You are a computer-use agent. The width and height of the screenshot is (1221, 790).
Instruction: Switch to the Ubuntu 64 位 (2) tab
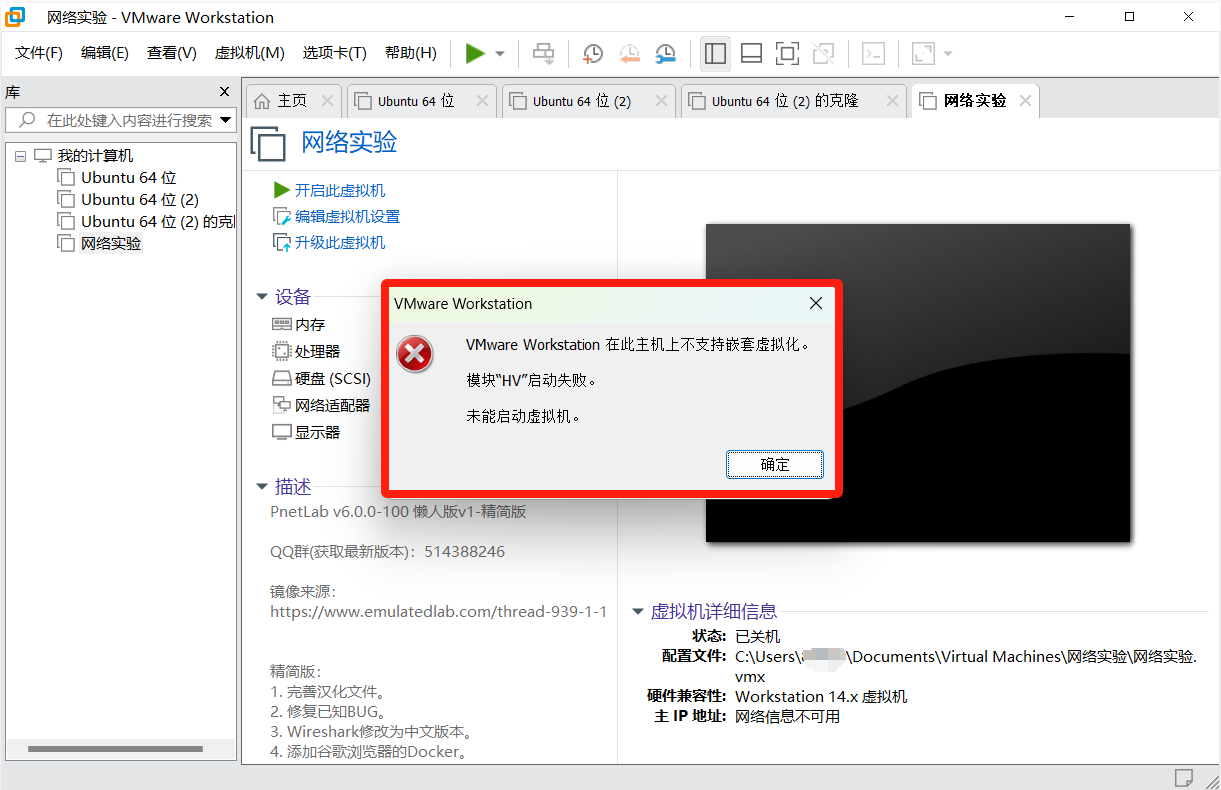[581, 101]
